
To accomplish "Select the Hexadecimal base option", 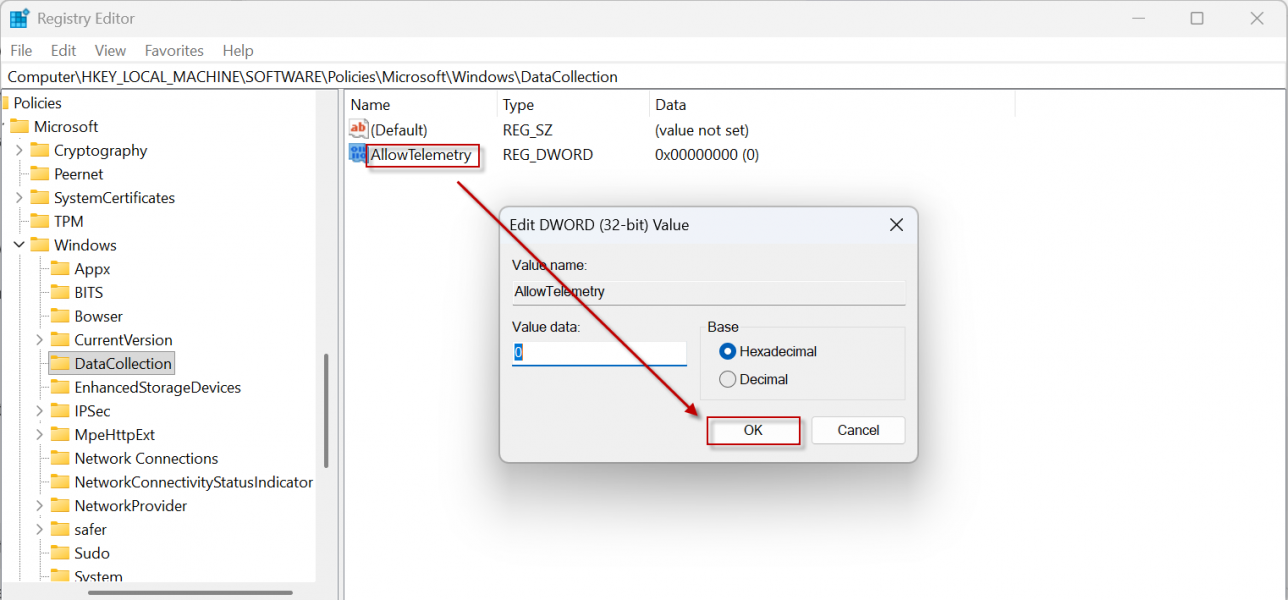I will [728, 352].
